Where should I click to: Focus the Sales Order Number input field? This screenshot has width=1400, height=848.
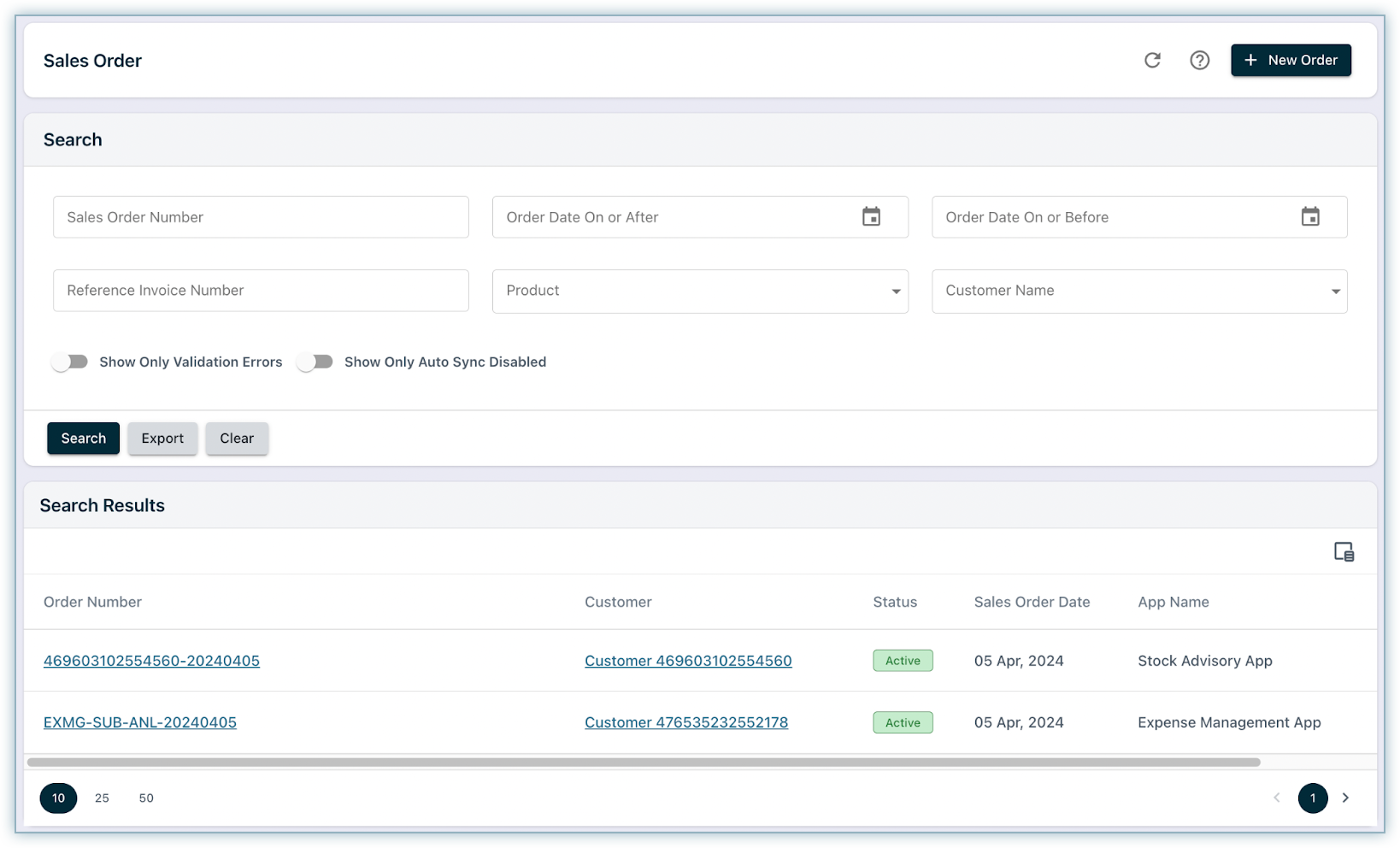pos(261,217)
